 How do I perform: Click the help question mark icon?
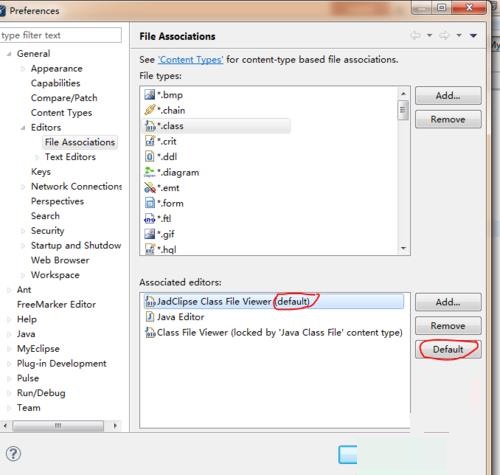click(x=13, y=454)
